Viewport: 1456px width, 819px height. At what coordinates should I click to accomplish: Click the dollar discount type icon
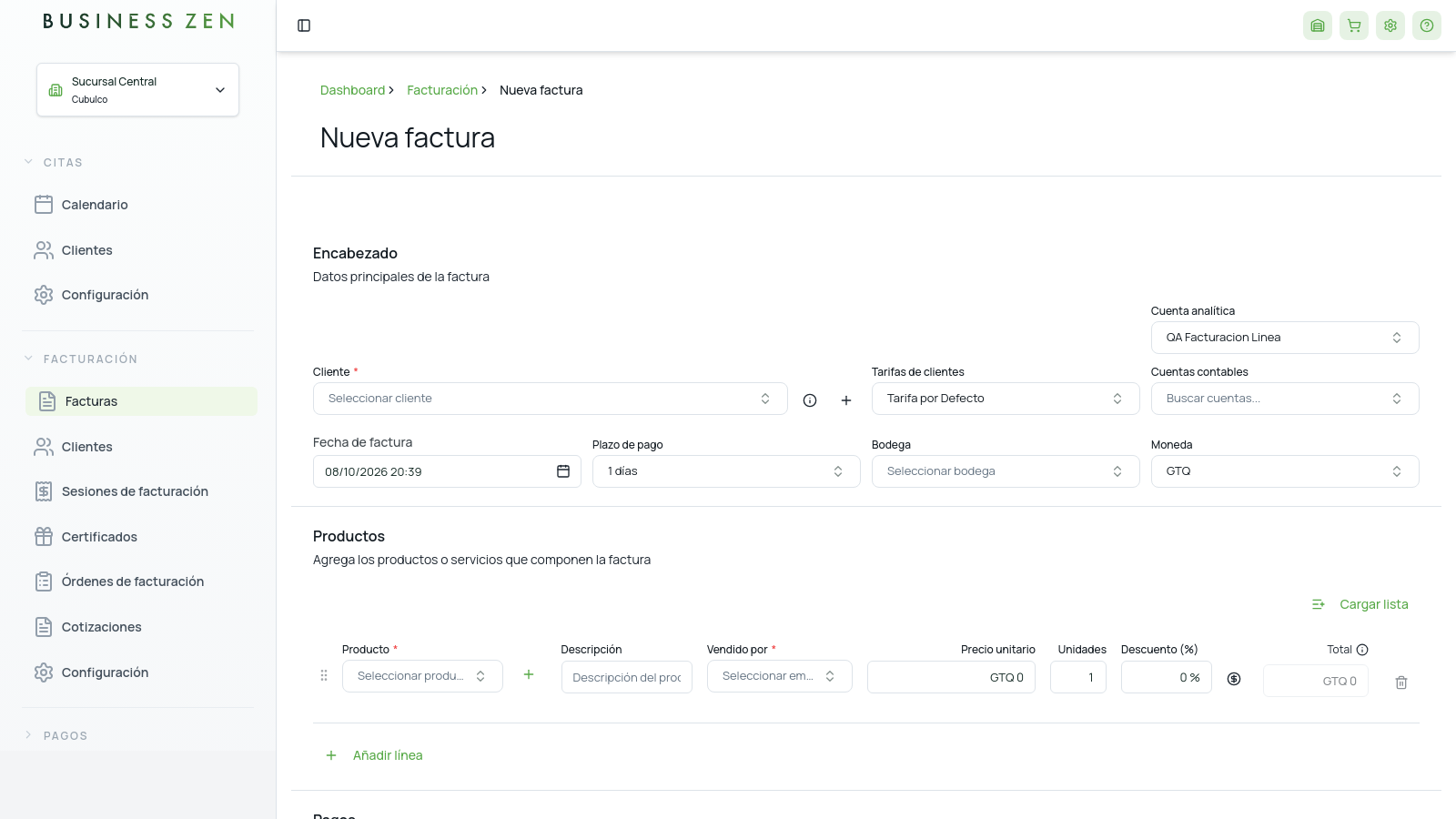[x=1234, y=679]
